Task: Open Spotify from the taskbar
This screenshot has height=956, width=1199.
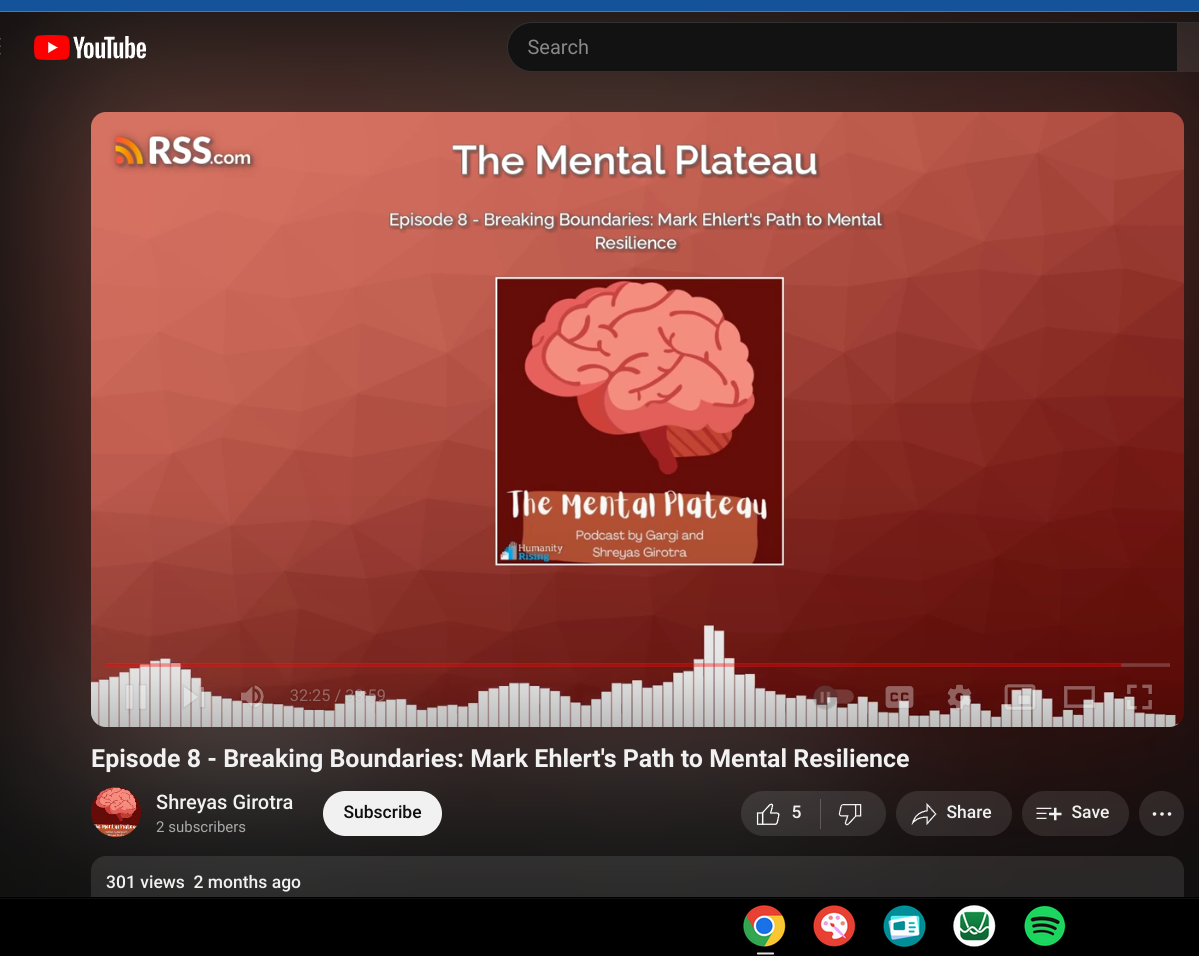Action: (x=1045, y=926)
